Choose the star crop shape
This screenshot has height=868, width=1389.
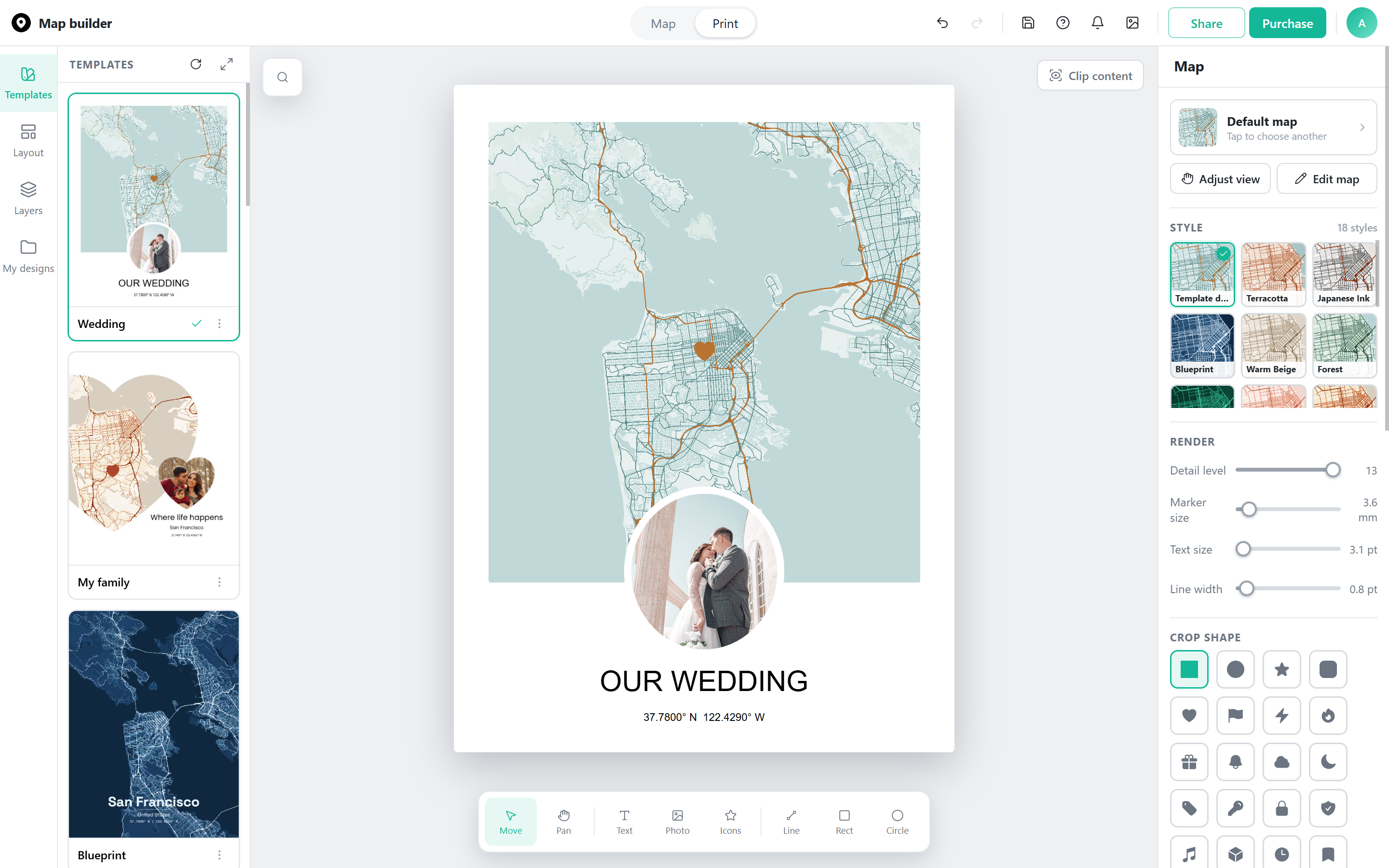coord(1281,669)
